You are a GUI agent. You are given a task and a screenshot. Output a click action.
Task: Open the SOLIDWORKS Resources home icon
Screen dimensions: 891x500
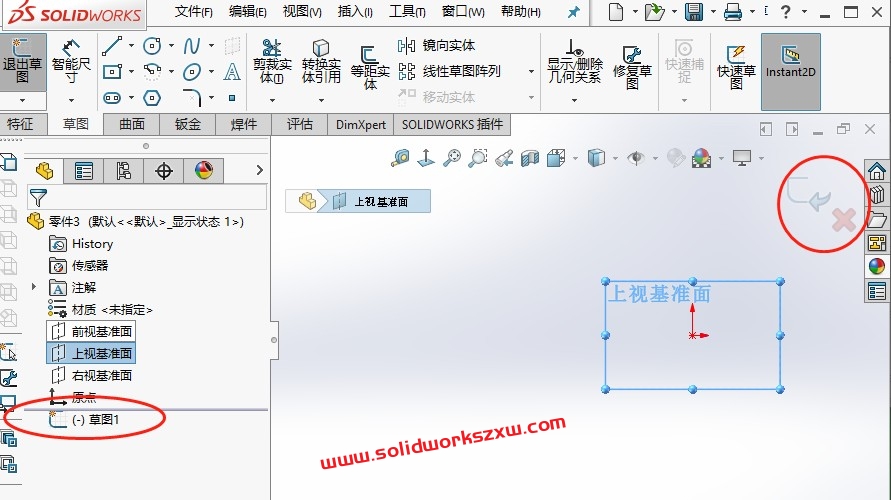877,170
